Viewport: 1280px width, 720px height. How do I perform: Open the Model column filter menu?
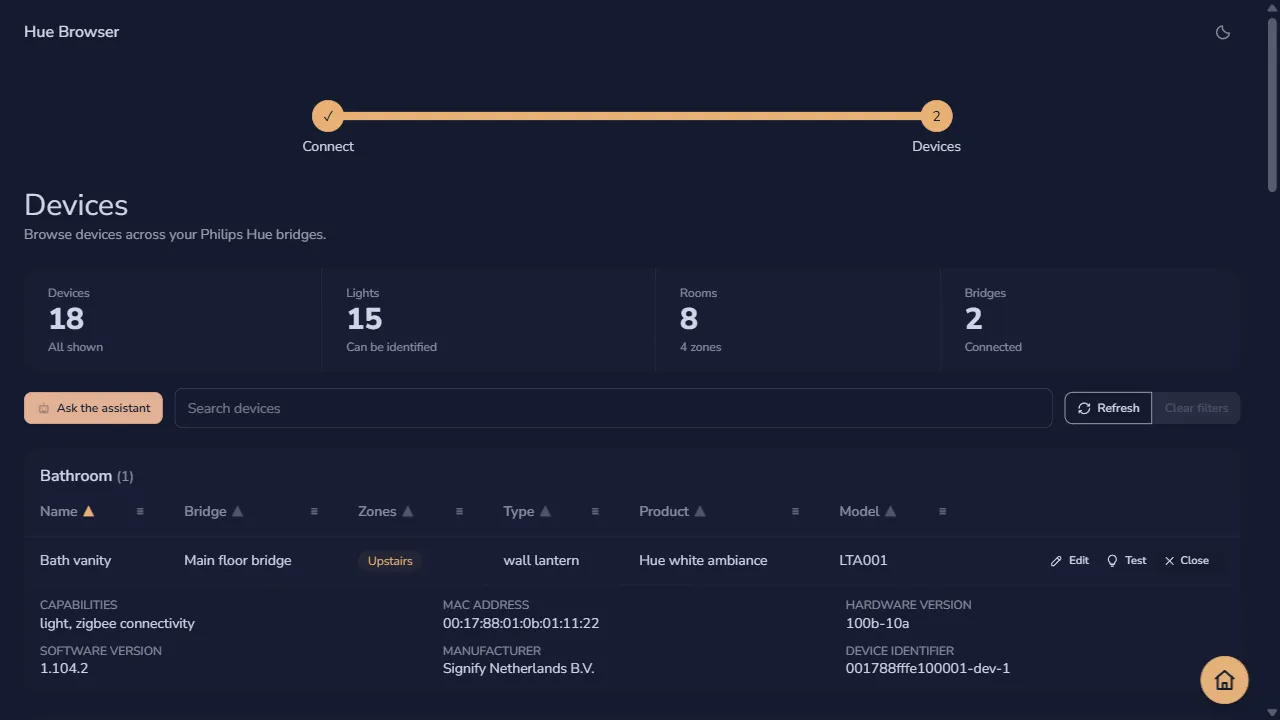(942, 511)
